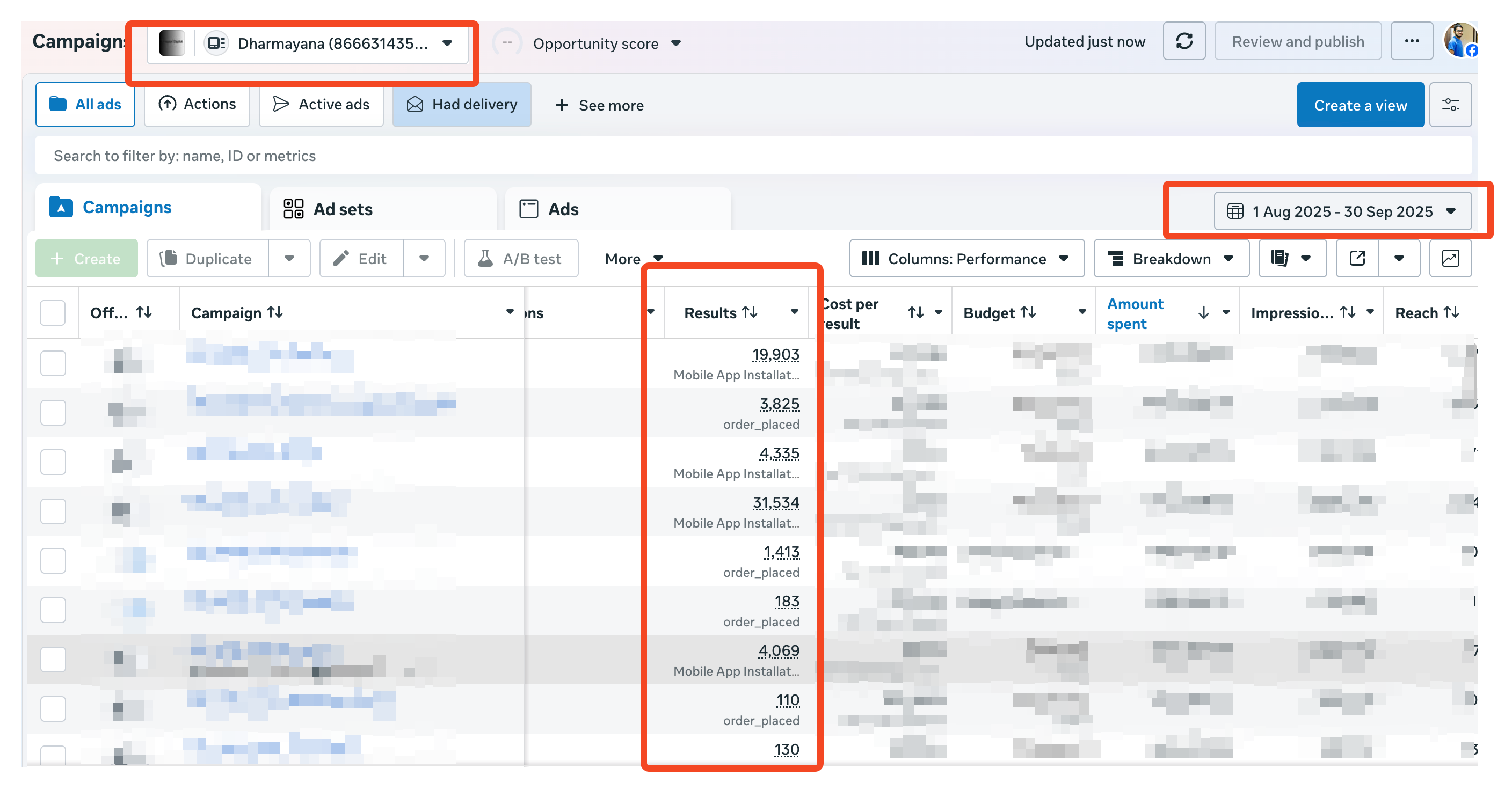The image size is (1512, 790).
Task: Open the Breakdown dropdown
Action: pyautogui.click(x=1172, y=258)
